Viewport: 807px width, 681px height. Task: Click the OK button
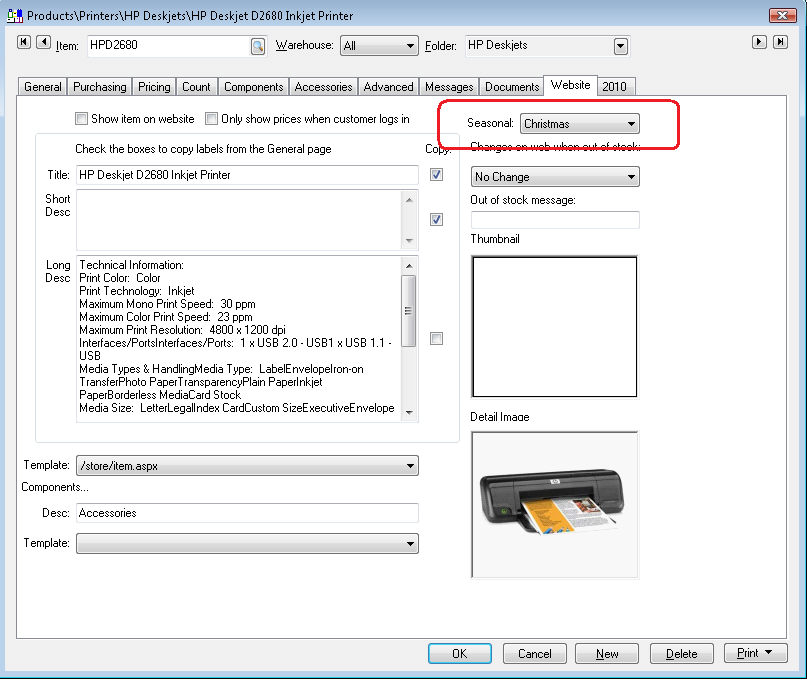pyautogui.click(x=459, y=653)
